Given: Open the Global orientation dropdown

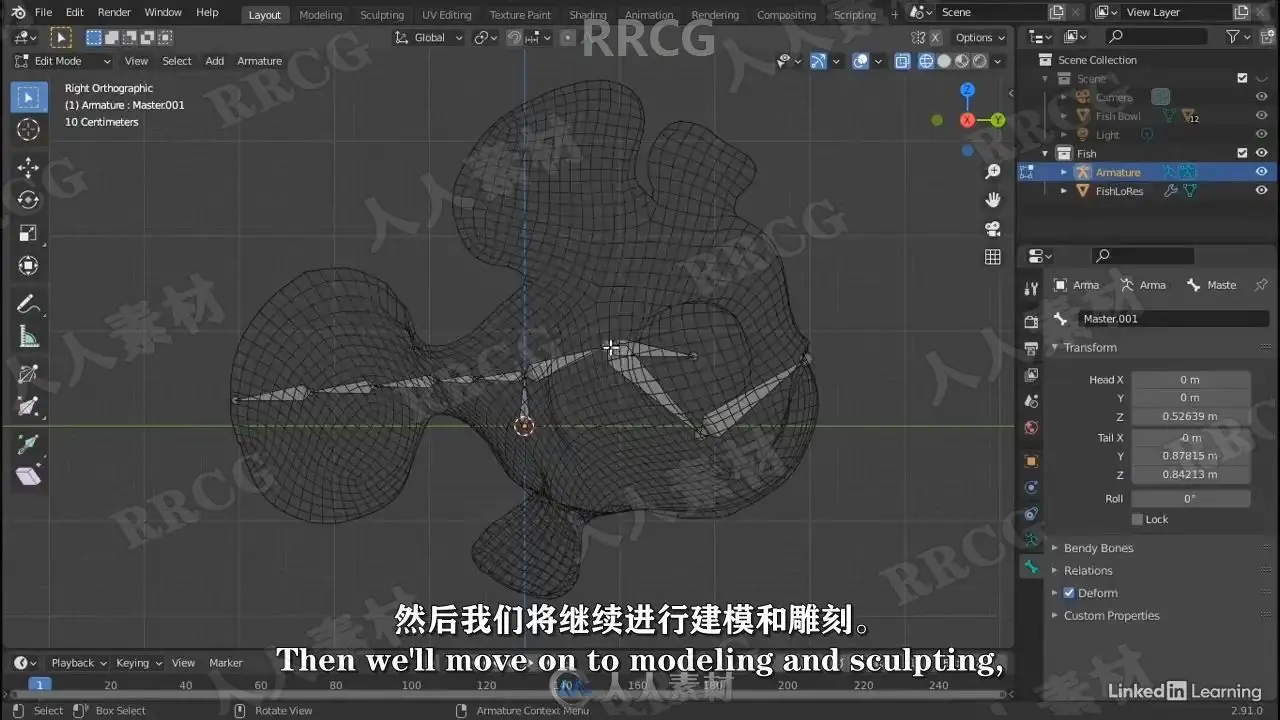Looking at the screenshot, I should point(429,38).
